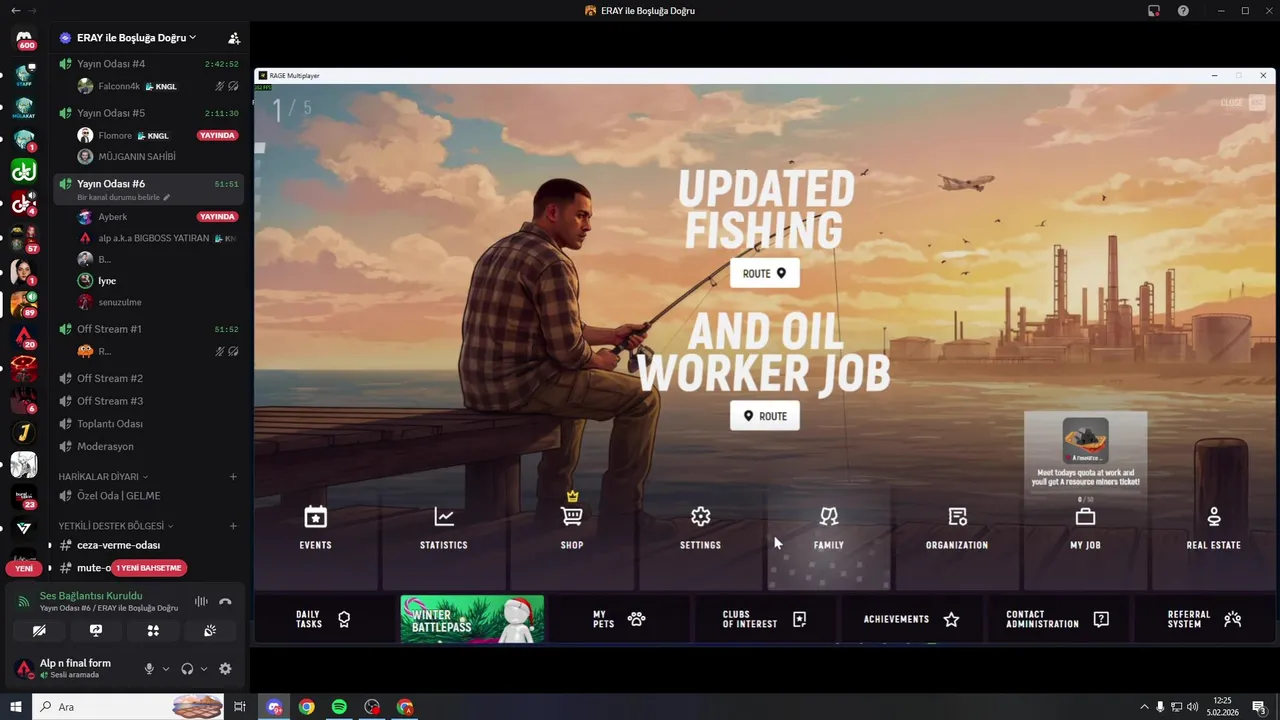Disconnect from voice with the hang-up icon
Image resolution: width=1280 pixels, height=720 pixels.
click(x=225, y=601)
